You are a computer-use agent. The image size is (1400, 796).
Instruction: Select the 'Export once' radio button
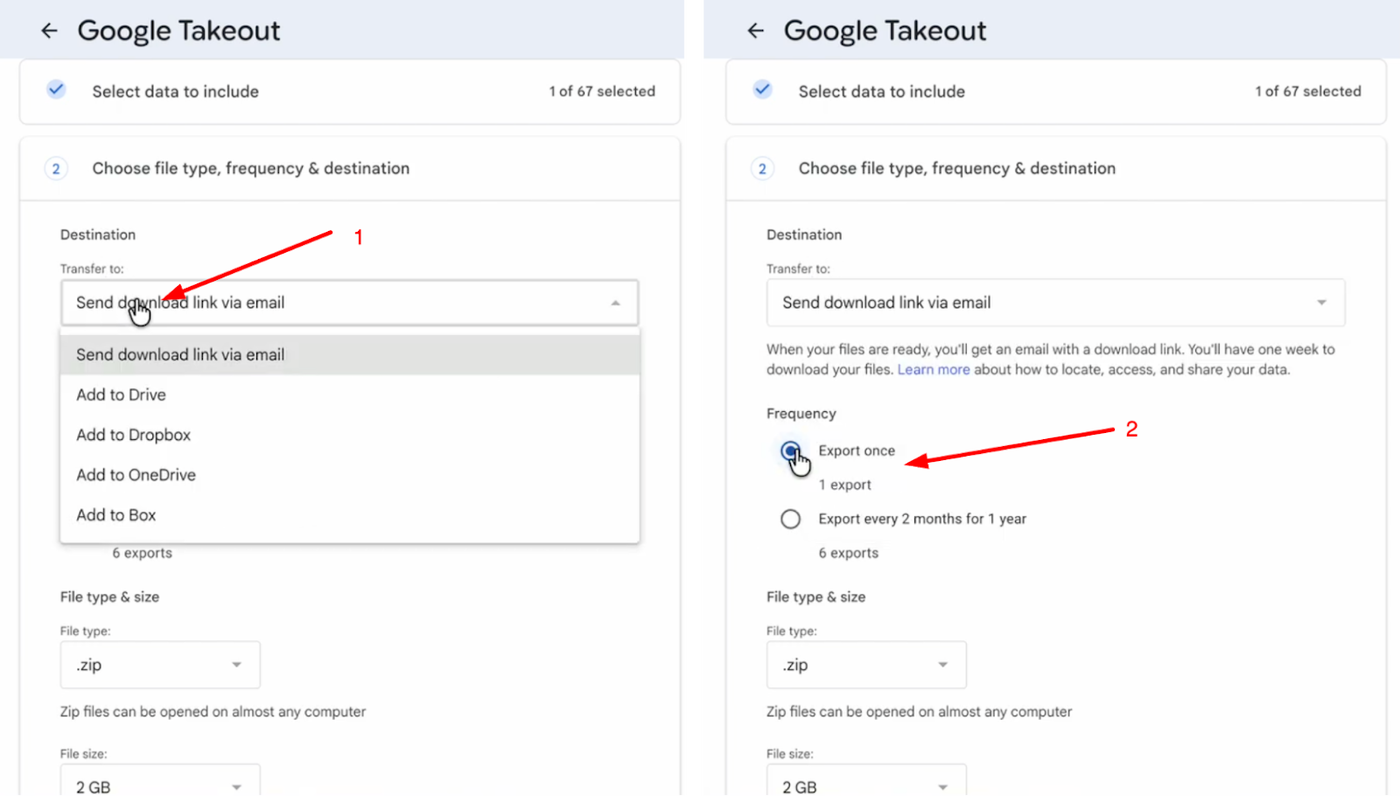click(x=791, y=451)
